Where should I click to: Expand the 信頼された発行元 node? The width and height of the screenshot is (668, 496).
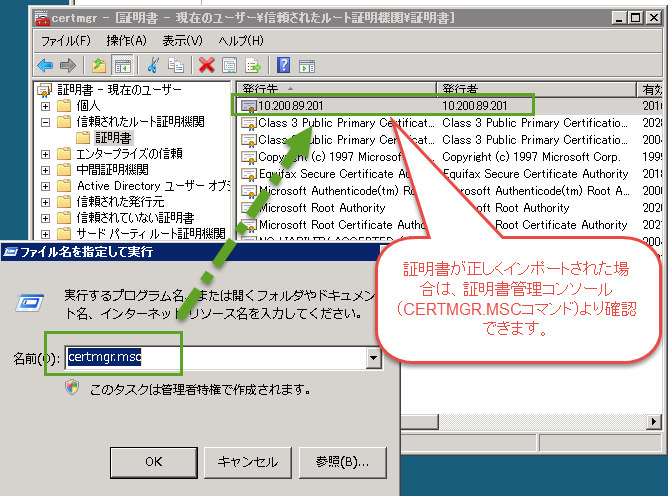tap(45, 202)
